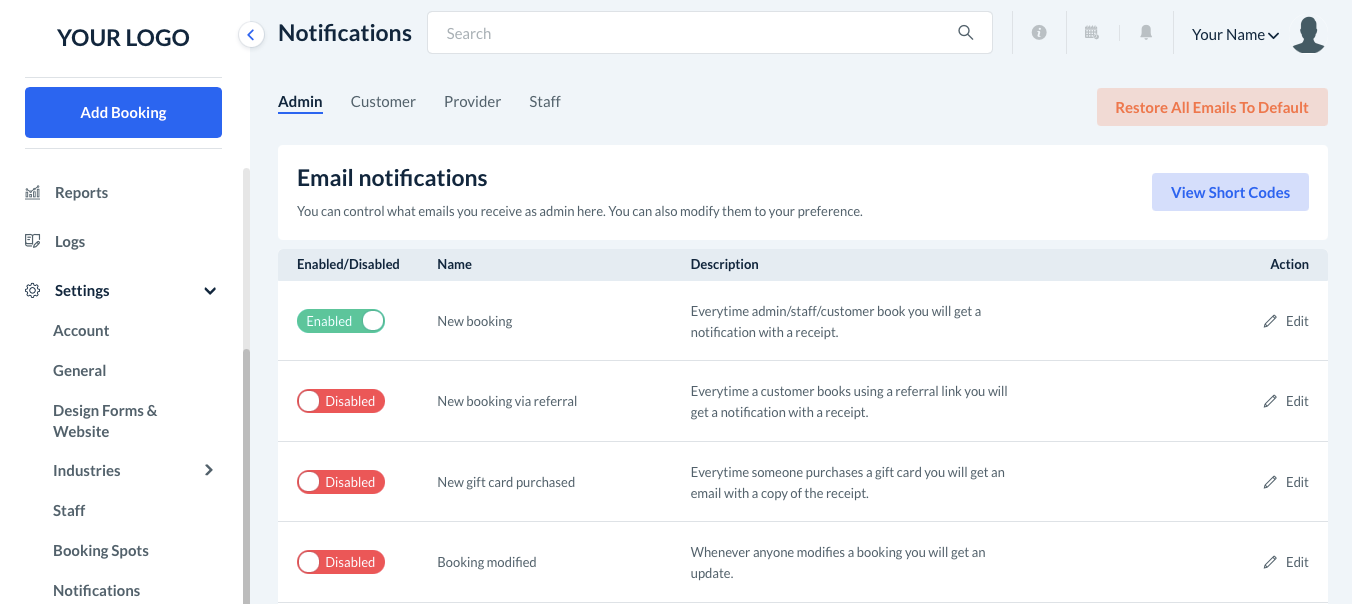This screenshot has width=1352, height=604.
Task: Click into the Search input field
Action: [x=690, y=33]
